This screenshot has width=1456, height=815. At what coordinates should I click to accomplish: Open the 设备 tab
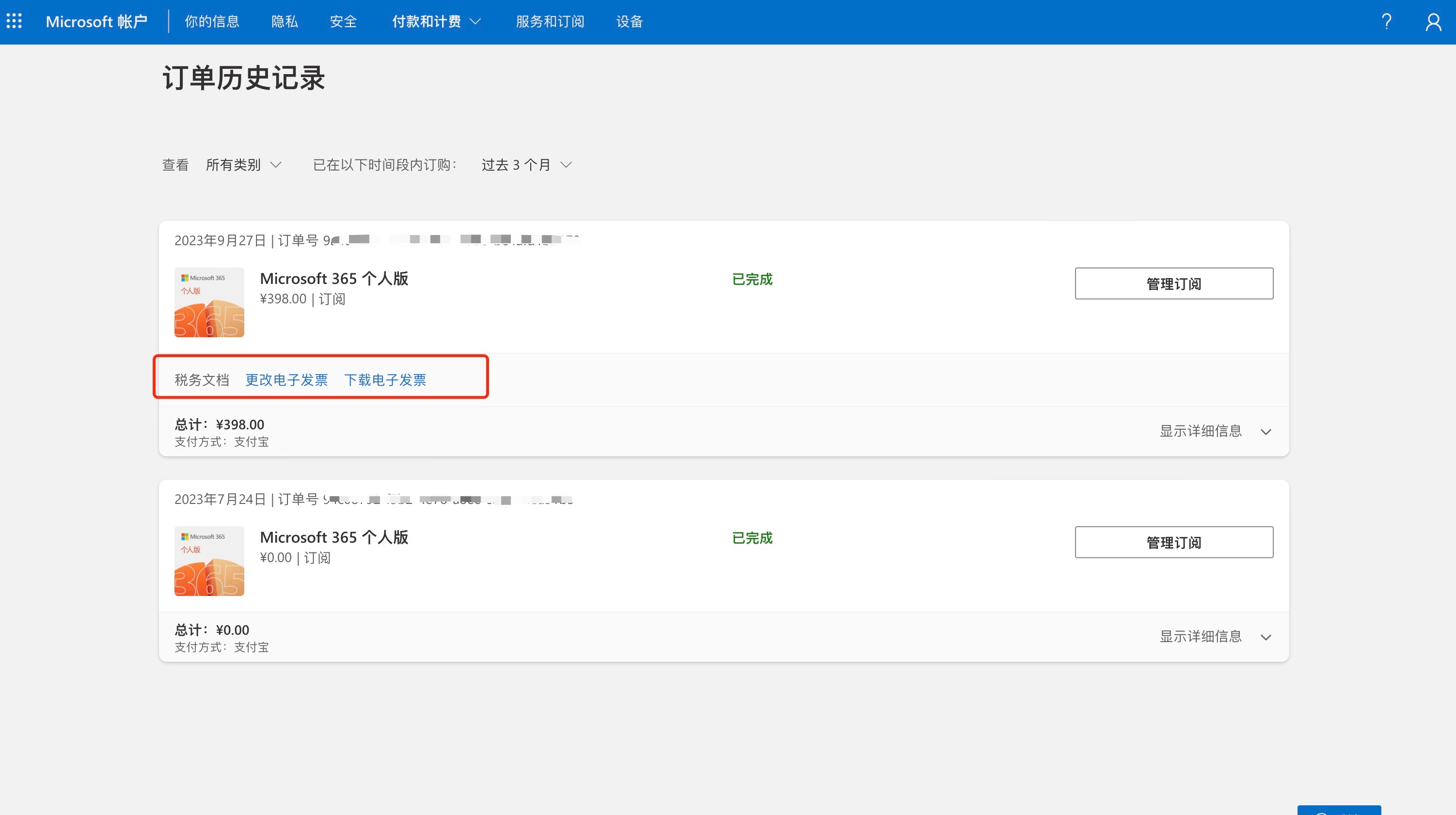coord(629,21)
